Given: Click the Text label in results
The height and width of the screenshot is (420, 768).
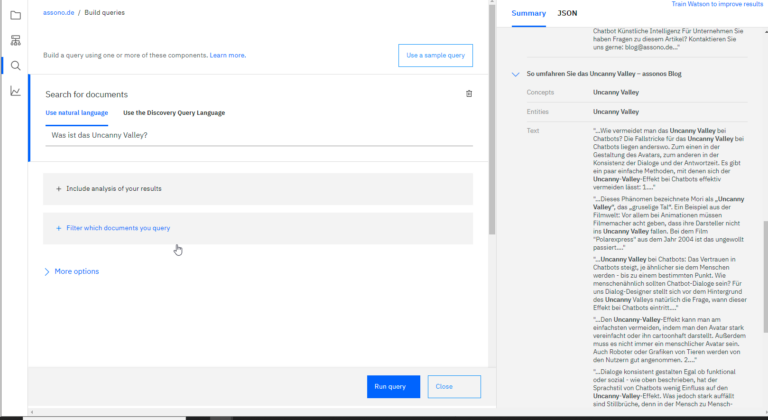Looking at the screenshot, I should click(x=533, y=131).
